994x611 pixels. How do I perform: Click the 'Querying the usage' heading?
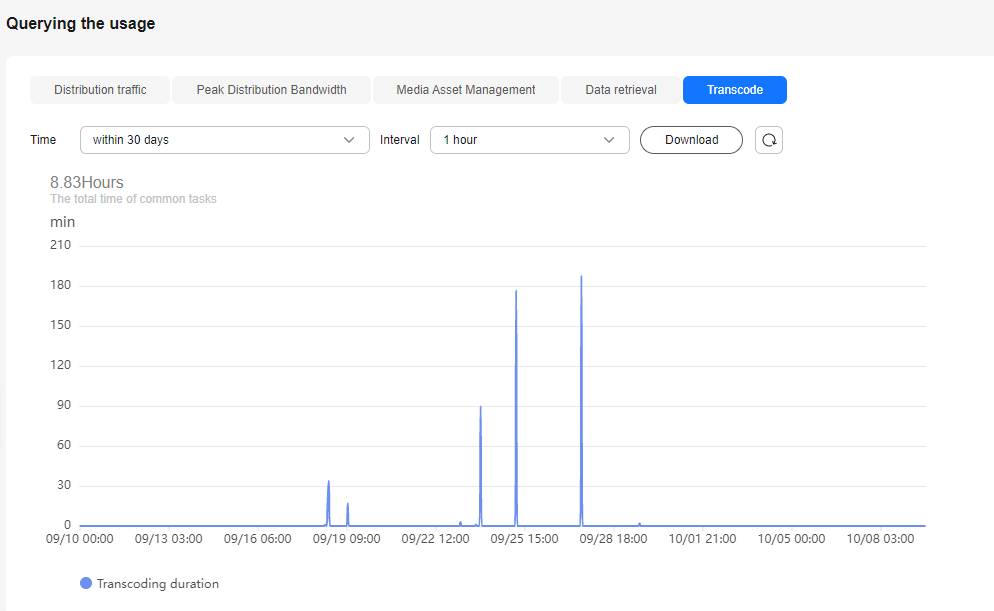coord(81,24)
